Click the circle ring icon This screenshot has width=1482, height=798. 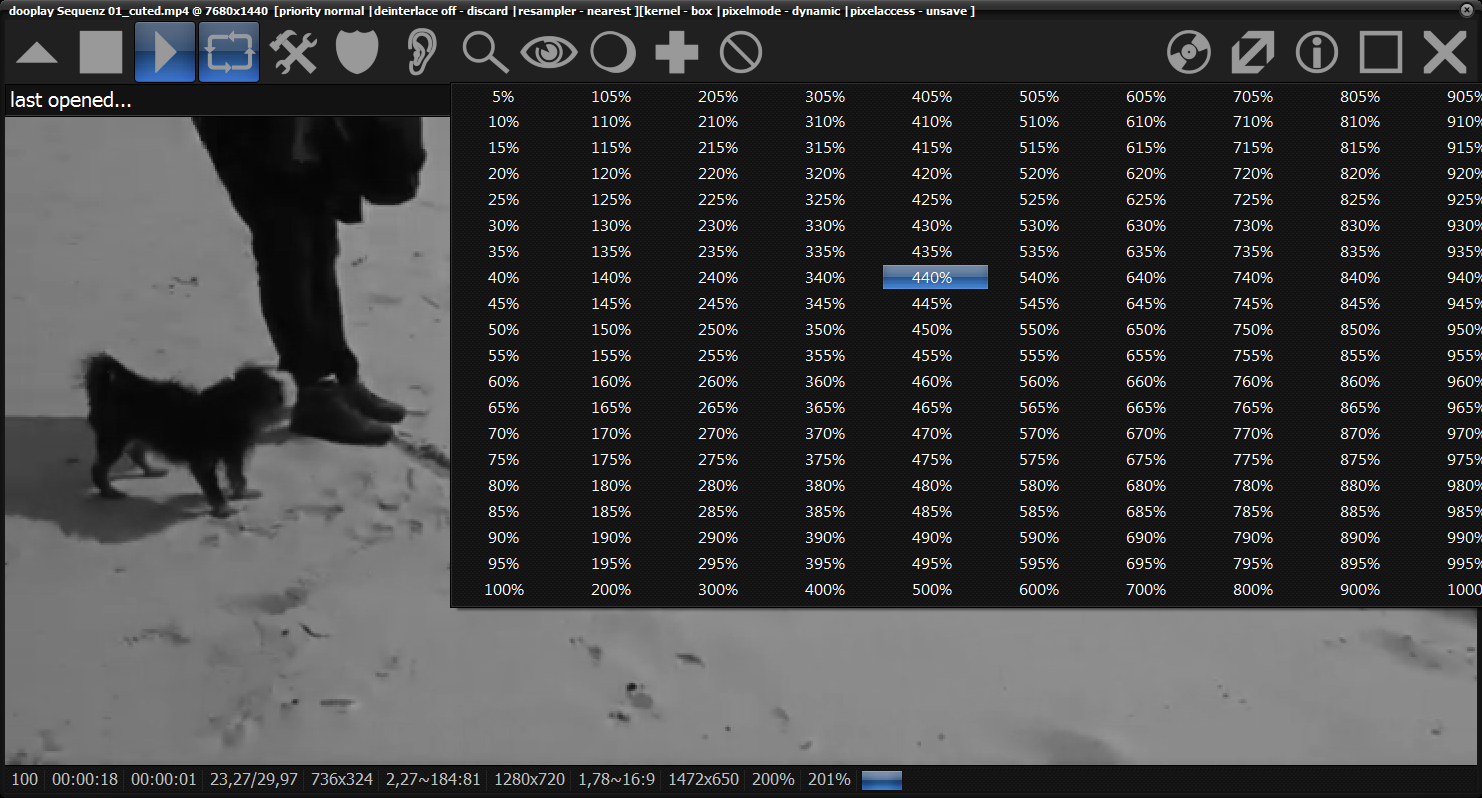pyautogui.click(x=613, y=52)
